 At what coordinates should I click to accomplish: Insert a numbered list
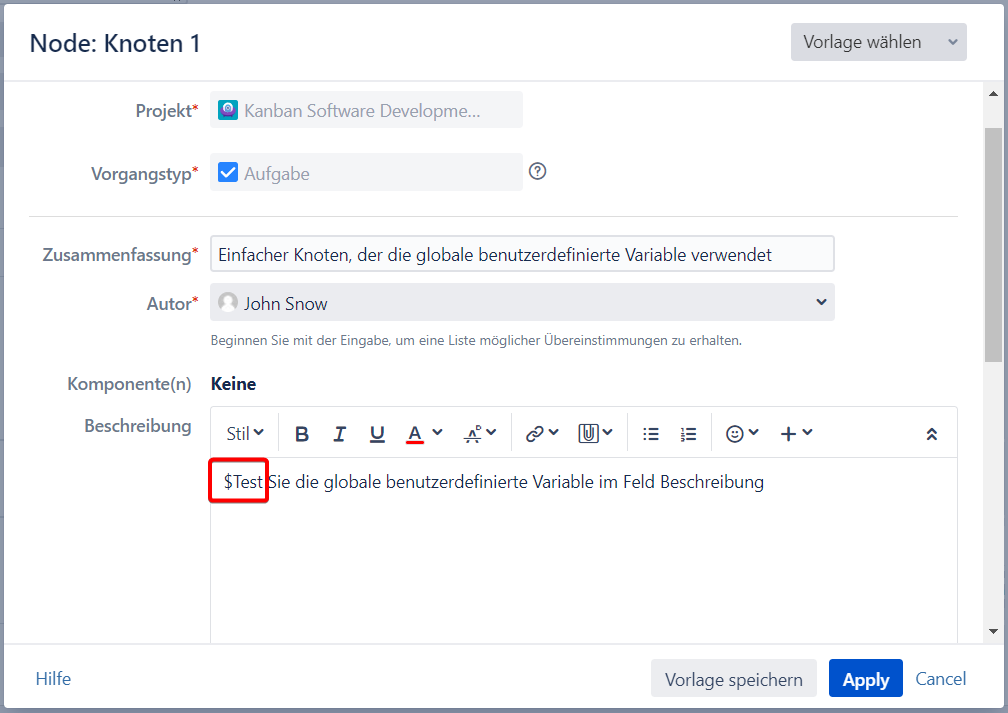click(688, 434)
